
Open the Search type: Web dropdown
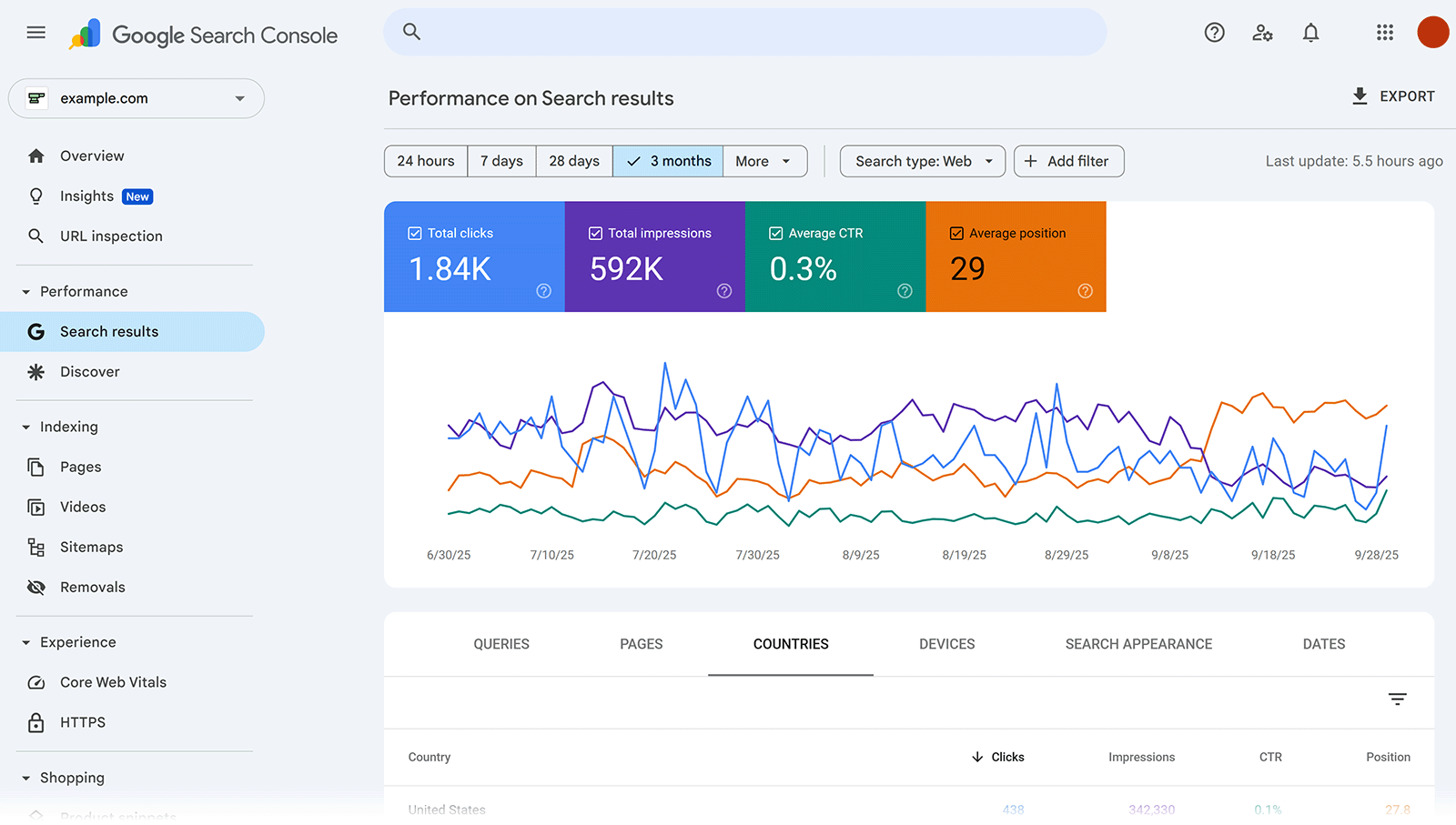(922, 161)
